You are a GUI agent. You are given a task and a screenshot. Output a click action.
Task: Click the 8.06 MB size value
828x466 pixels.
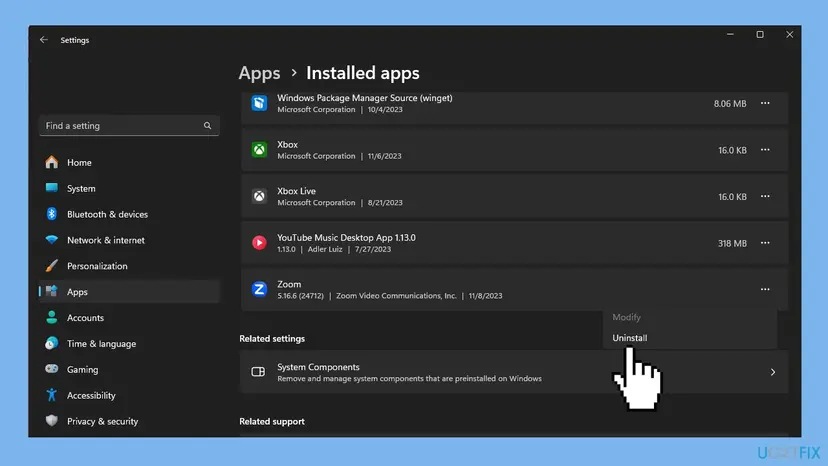tap(730, 104)
